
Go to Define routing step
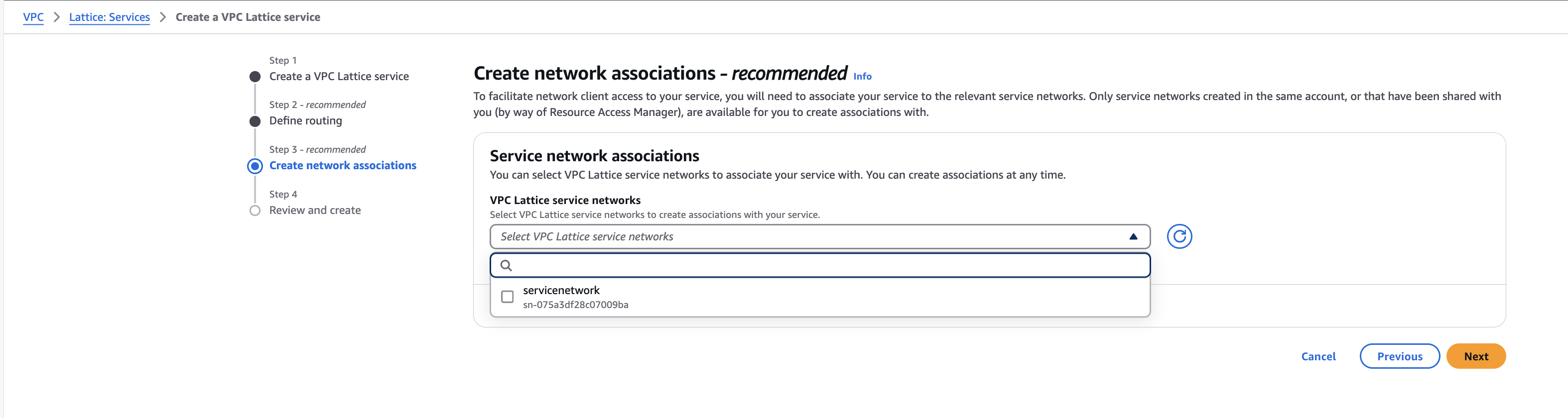coord(305,121)
